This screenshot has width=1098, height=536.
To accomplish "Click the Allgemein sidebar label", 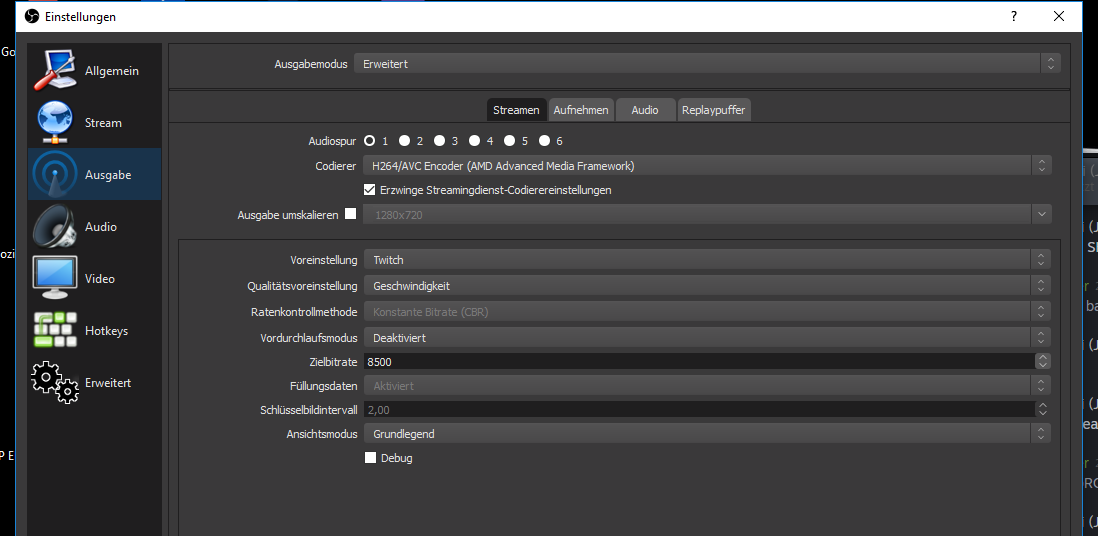I will tap(112, 71).
